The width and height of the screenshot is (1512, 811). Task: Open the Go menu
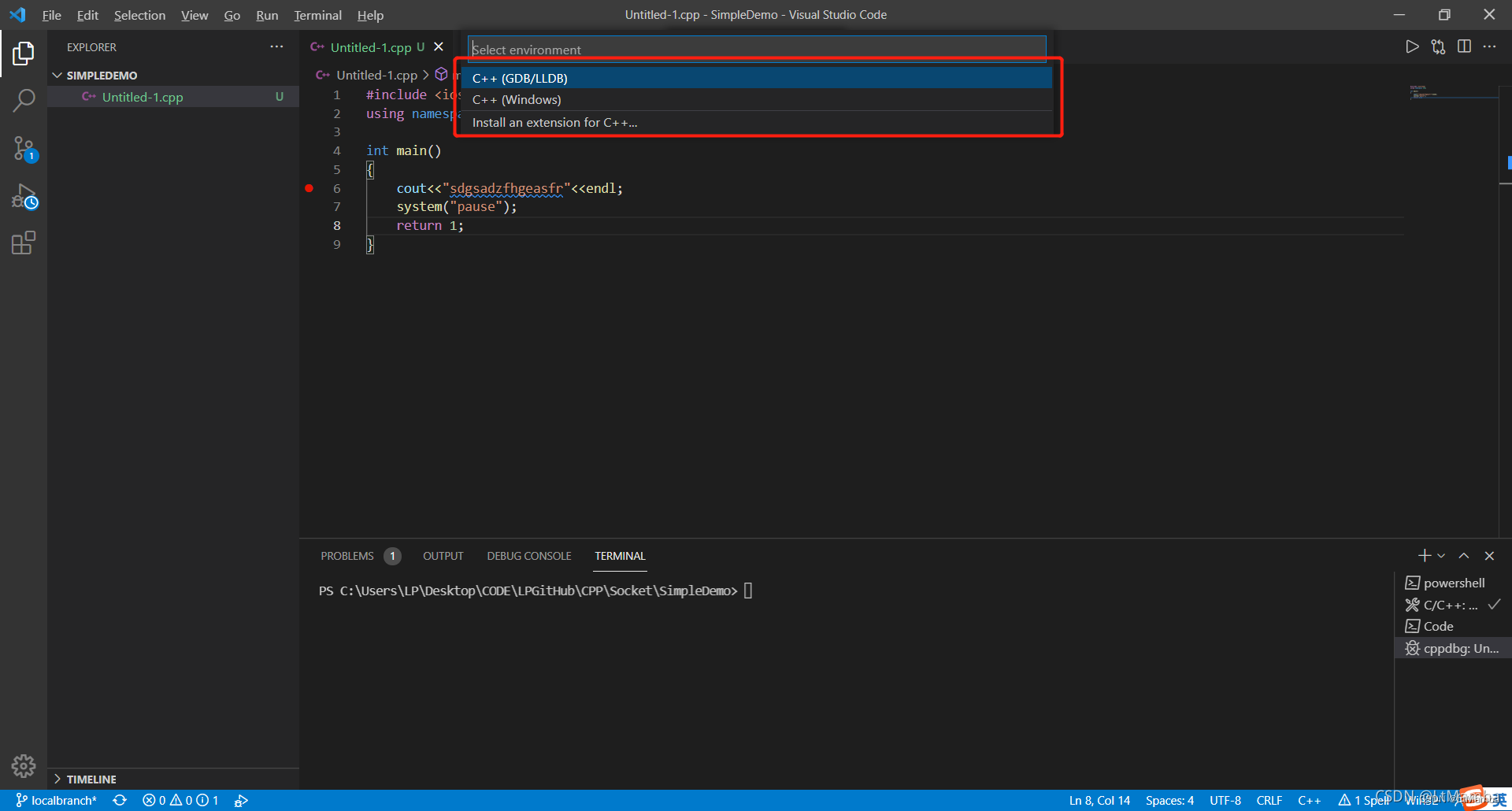point(232,15)
